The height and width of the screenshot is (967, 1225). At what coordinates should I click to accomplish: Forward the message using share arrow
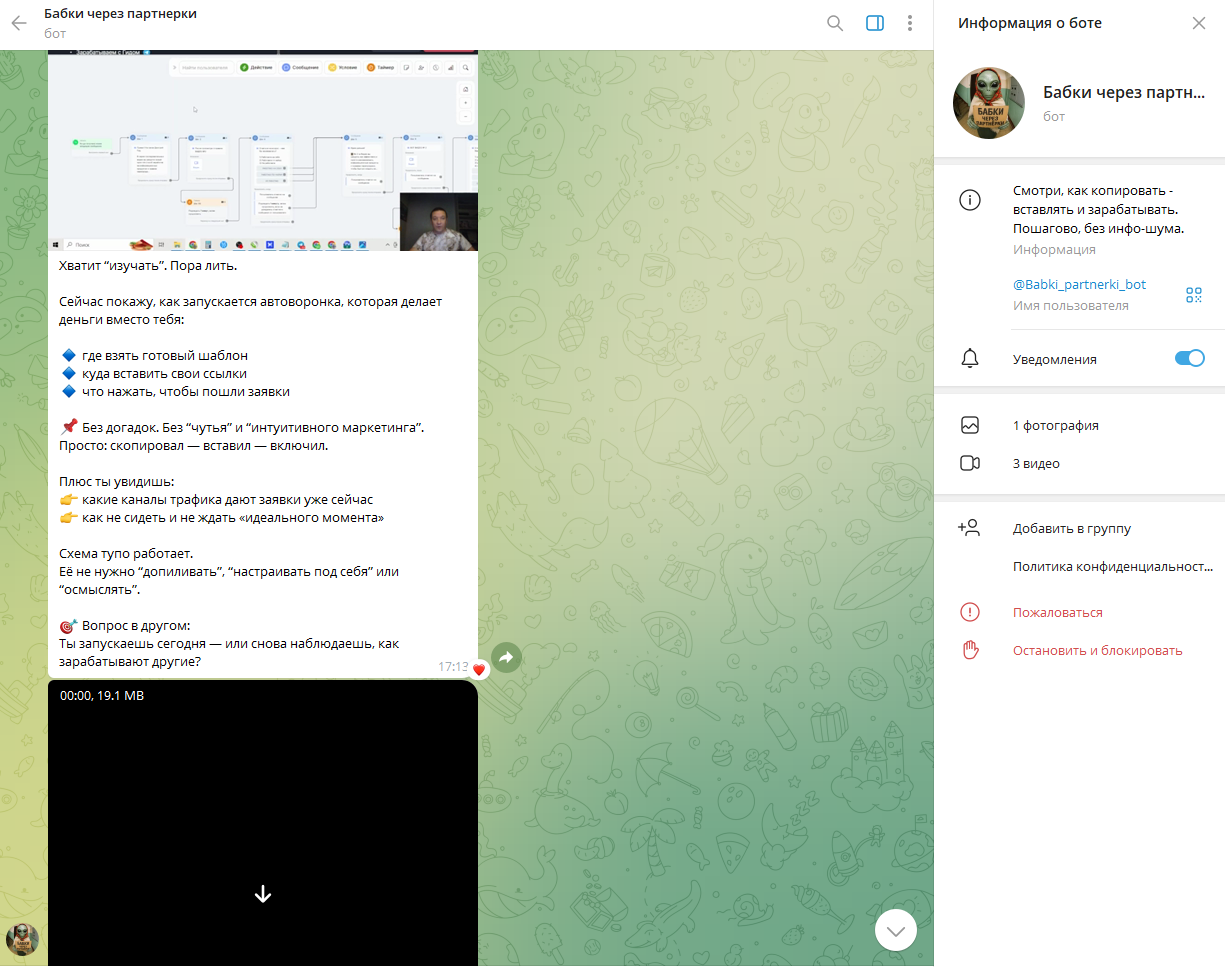pos(506,657)
